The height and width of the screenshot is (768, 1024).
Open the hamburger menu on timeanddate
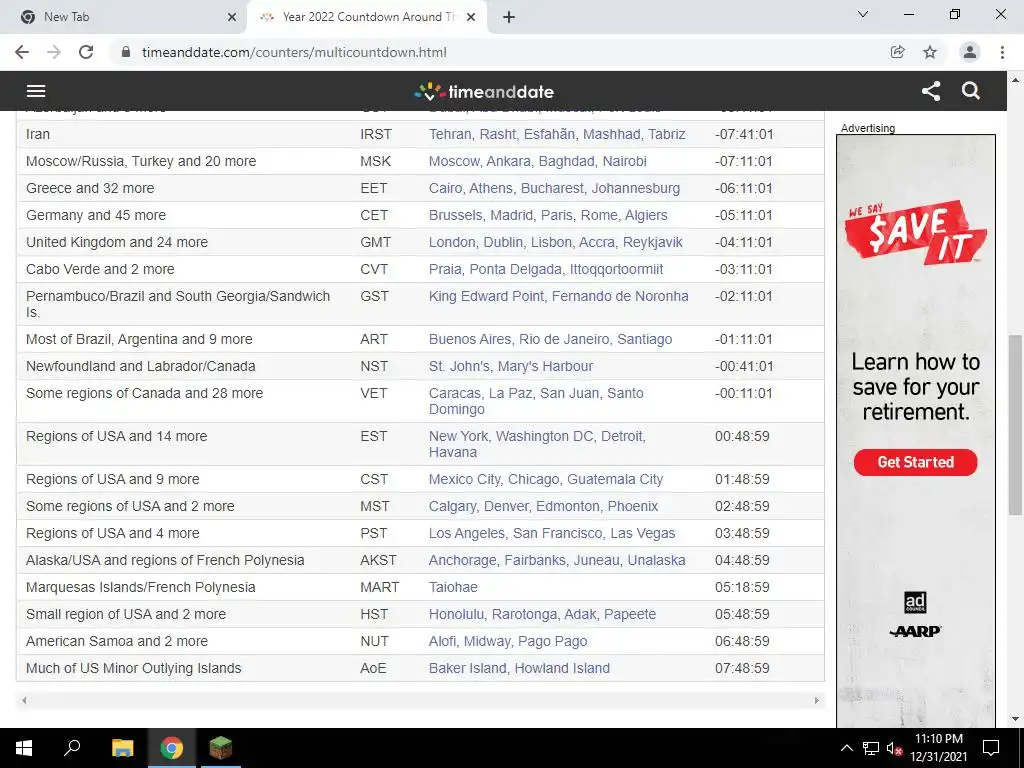click(36, 91)
